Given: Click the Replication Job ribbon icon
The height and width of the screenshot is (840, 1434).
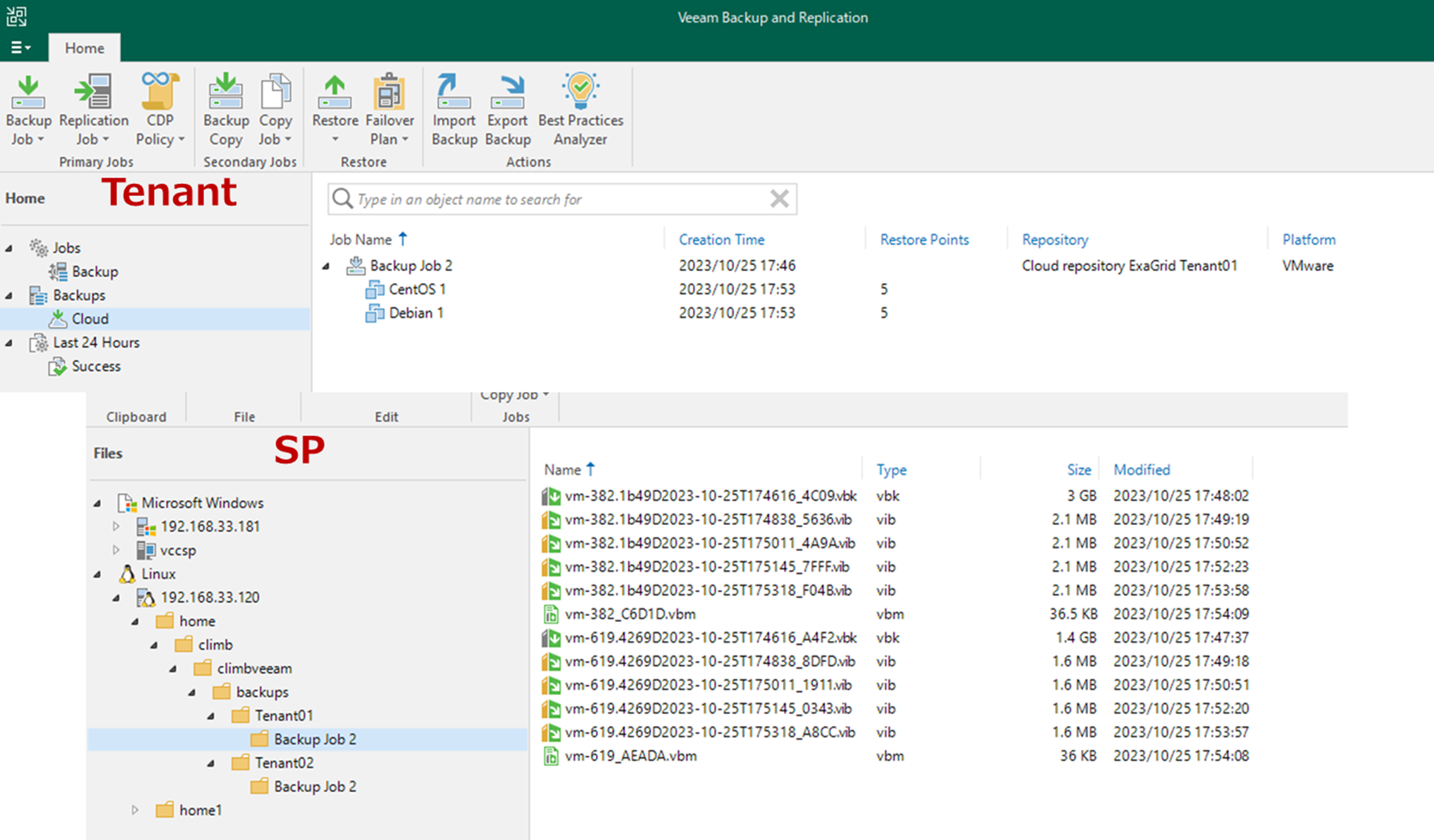Looking at the screenshot, I should tap(94, 110).
